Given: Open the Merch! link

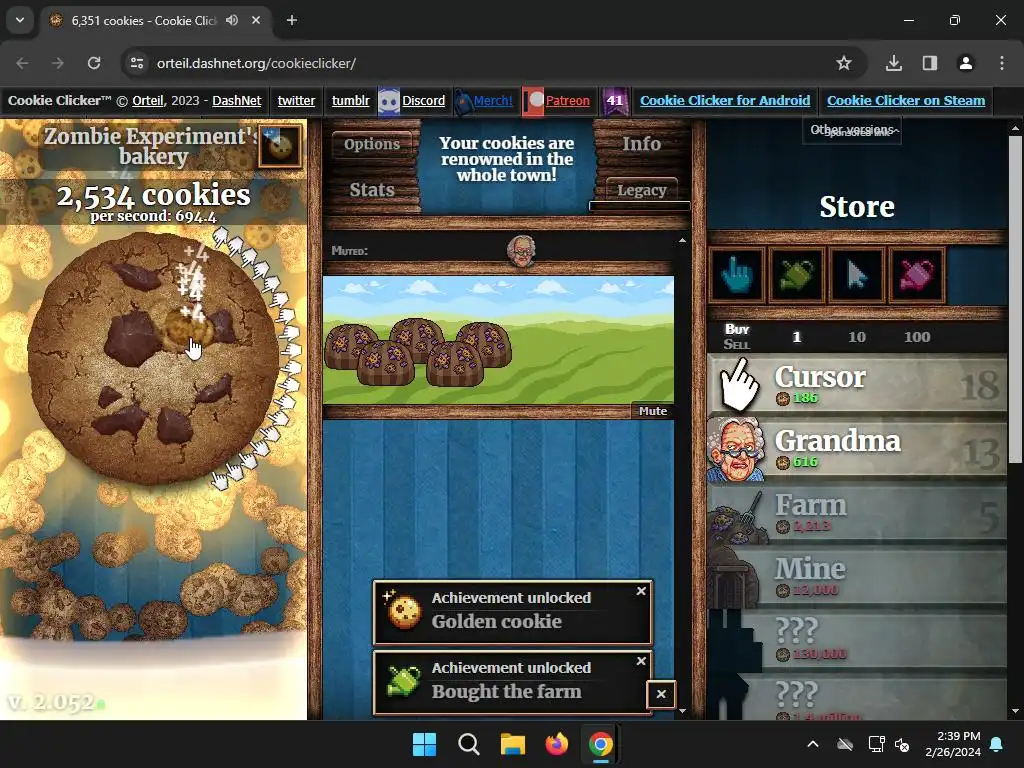Looking at the screenshot, I should pyautogui.click(x=492, y=101).
